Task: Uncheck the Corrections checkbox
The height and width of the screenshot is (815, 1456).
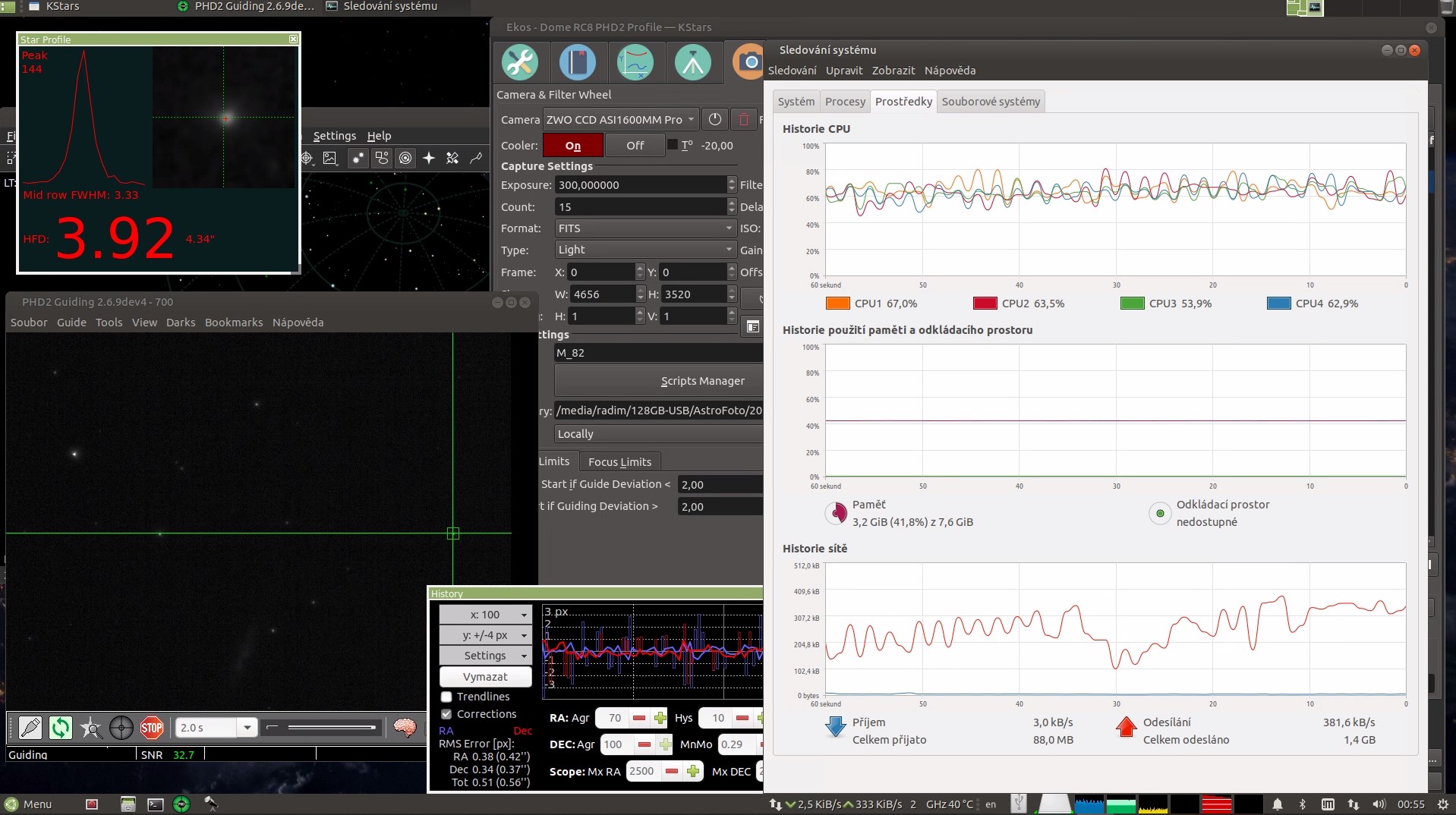Action: click(447, 714)
